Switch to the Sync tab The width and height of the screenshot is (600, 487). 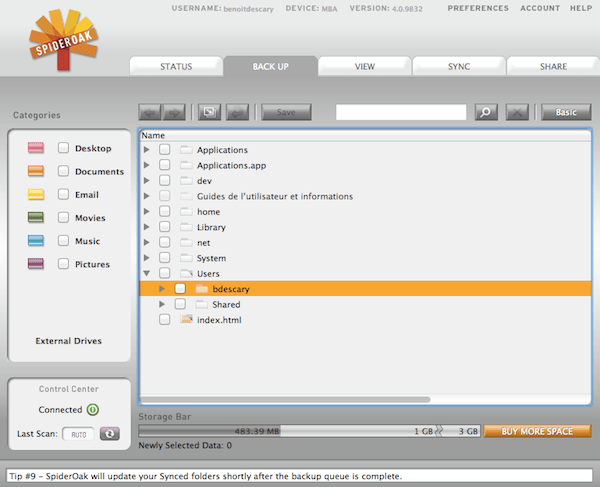(x=458, y=66)
